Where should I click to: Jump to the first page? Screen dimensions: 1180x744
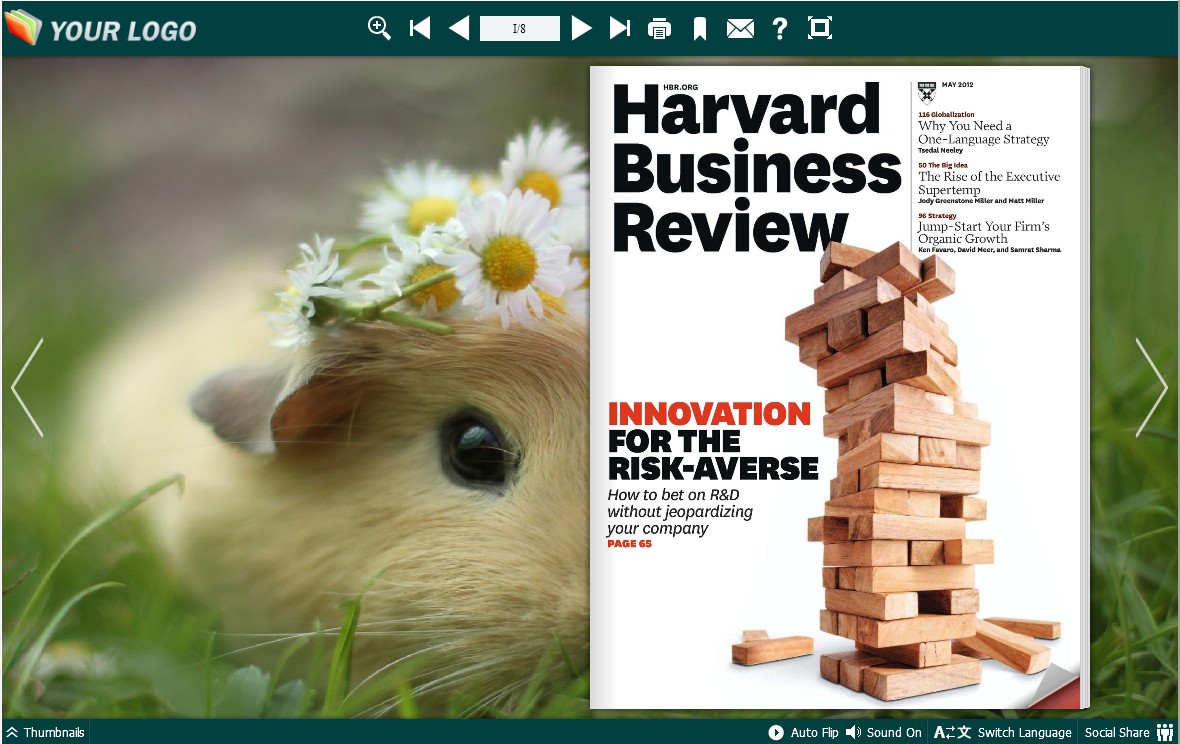tap(420, 29)
